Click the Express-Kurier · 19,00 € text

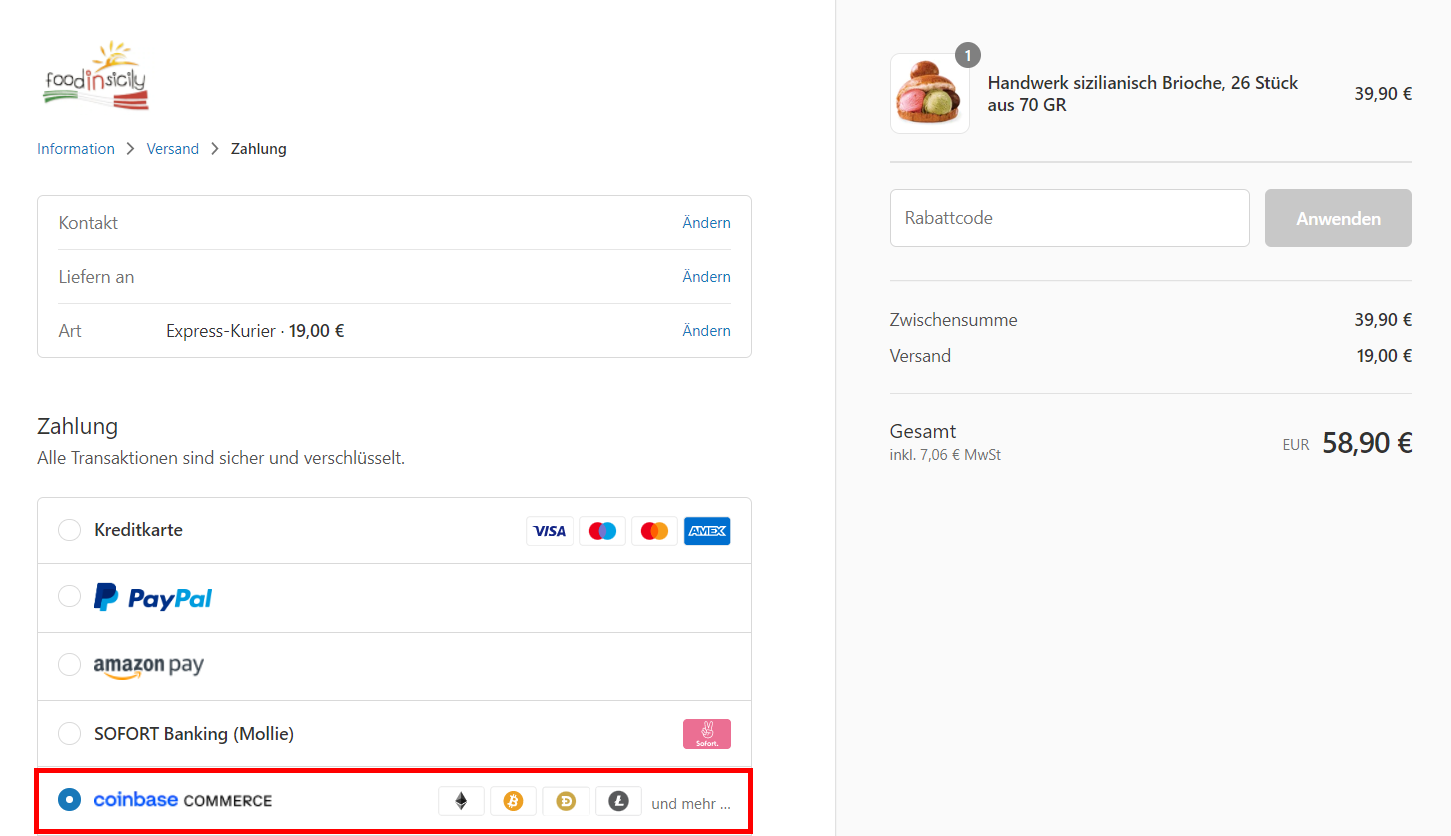click(255, 331)
